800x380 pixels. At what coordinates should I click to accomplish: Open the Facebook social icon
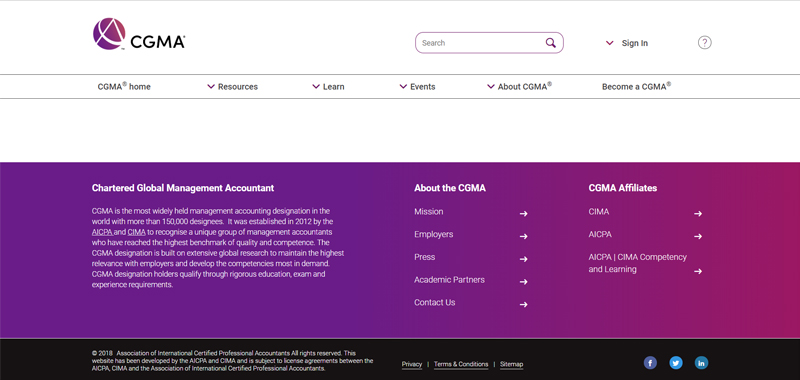tap(650, 363)
